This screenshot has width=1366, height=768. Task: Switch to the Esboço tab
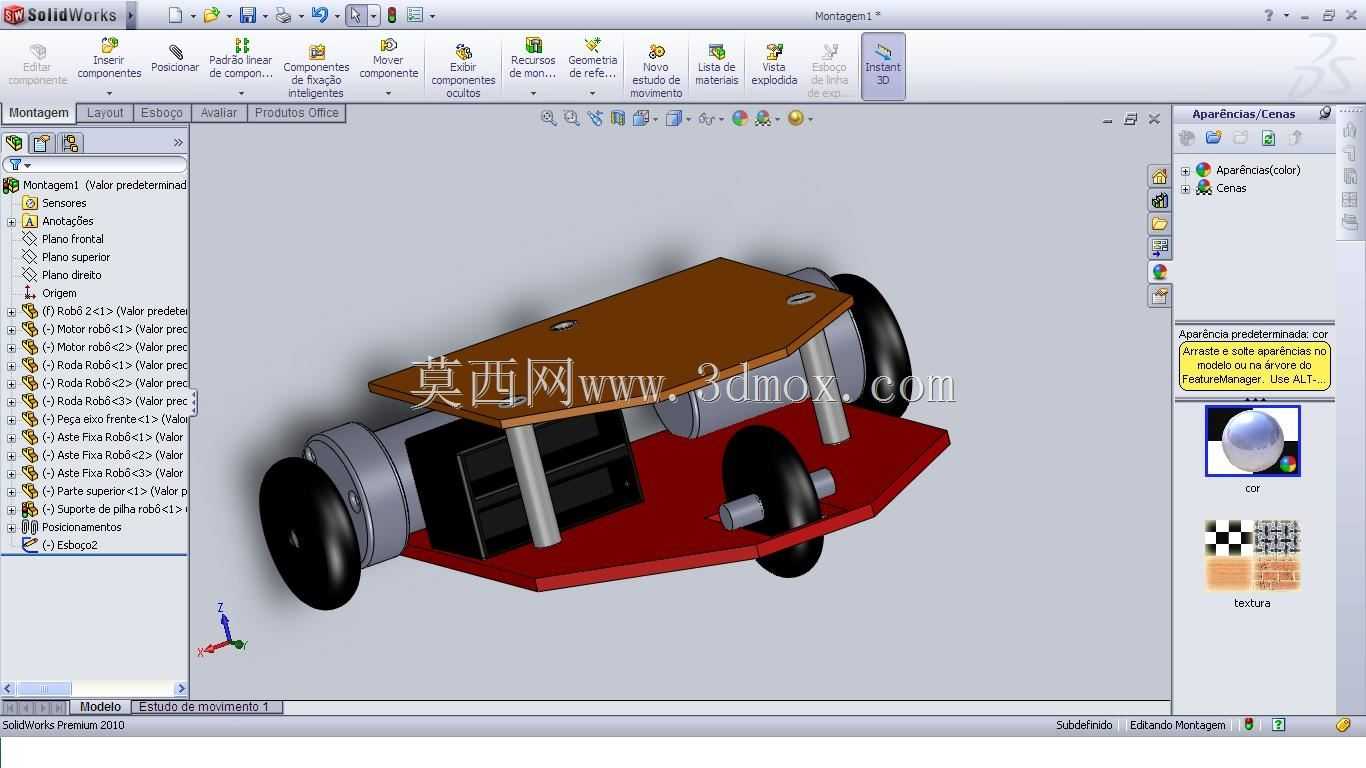click(x=162, y=113)
